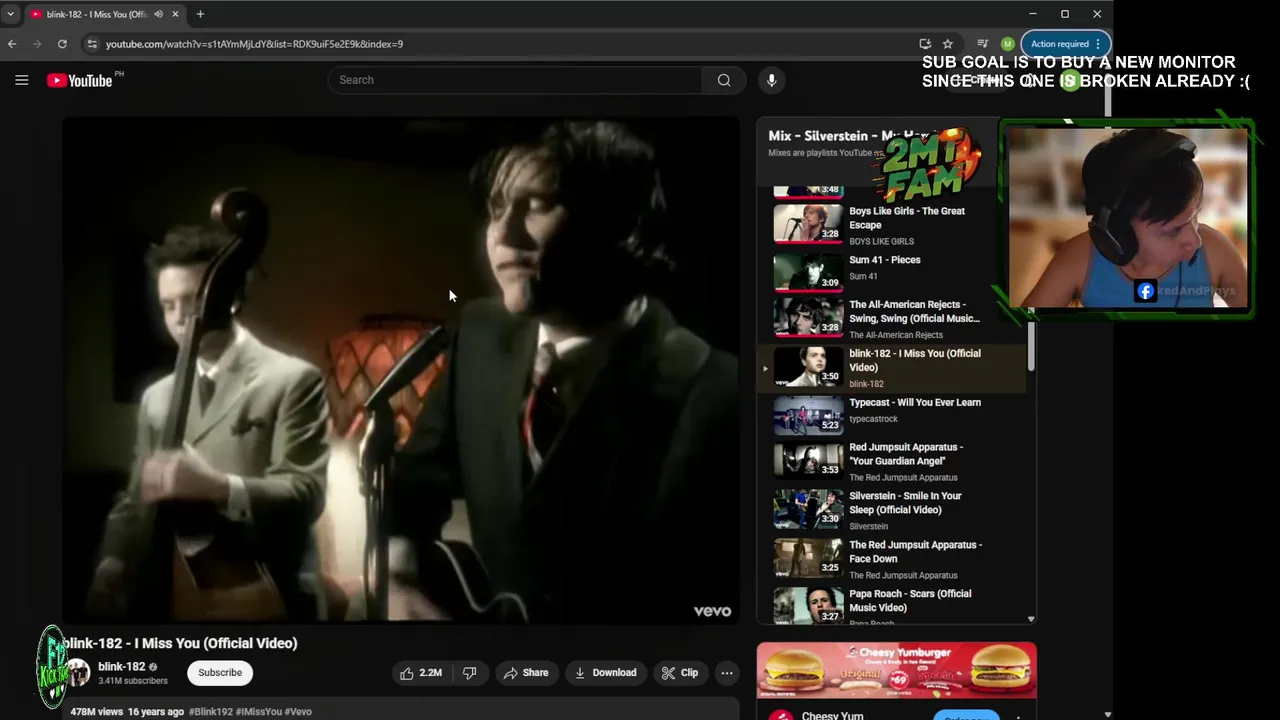Open the Cheesy Yumburger ad banner
1280x720 pixels.
[x=896, y=670]
